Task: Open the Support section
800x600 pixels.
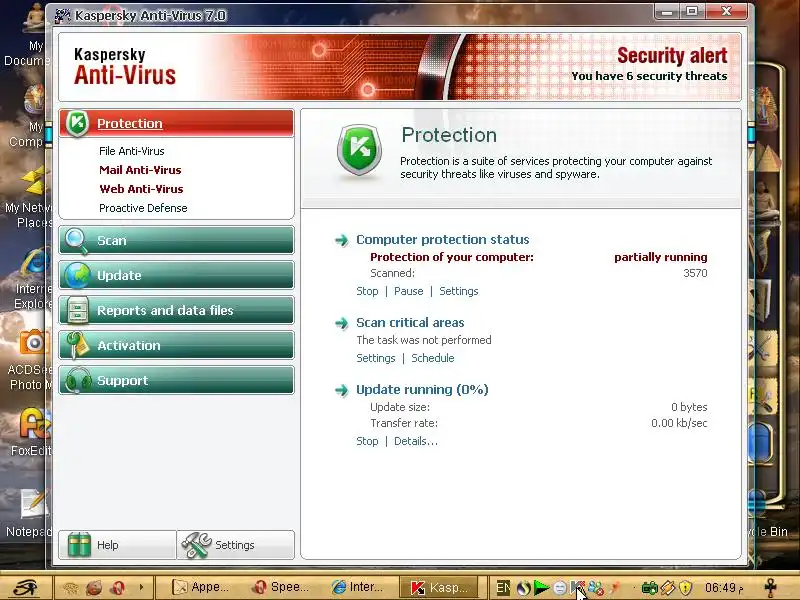Action: click(177, 381)
